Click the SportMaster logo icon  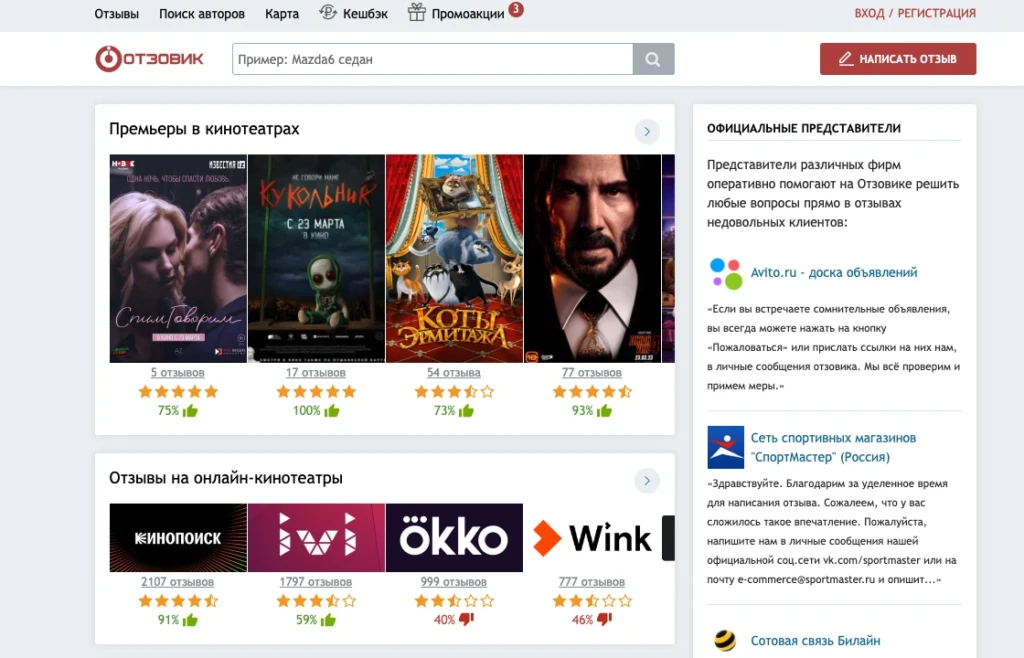coord(726,447)
